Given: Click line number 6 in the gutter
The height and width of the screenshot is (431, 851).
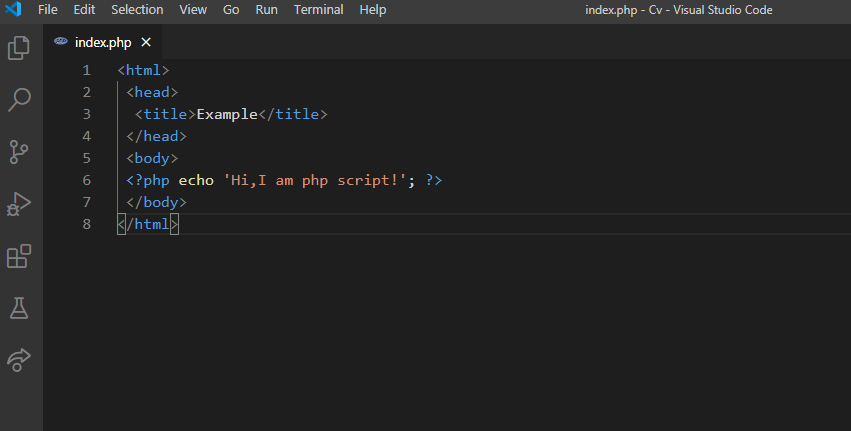Looking at the screenshot, I should [86, 180].
